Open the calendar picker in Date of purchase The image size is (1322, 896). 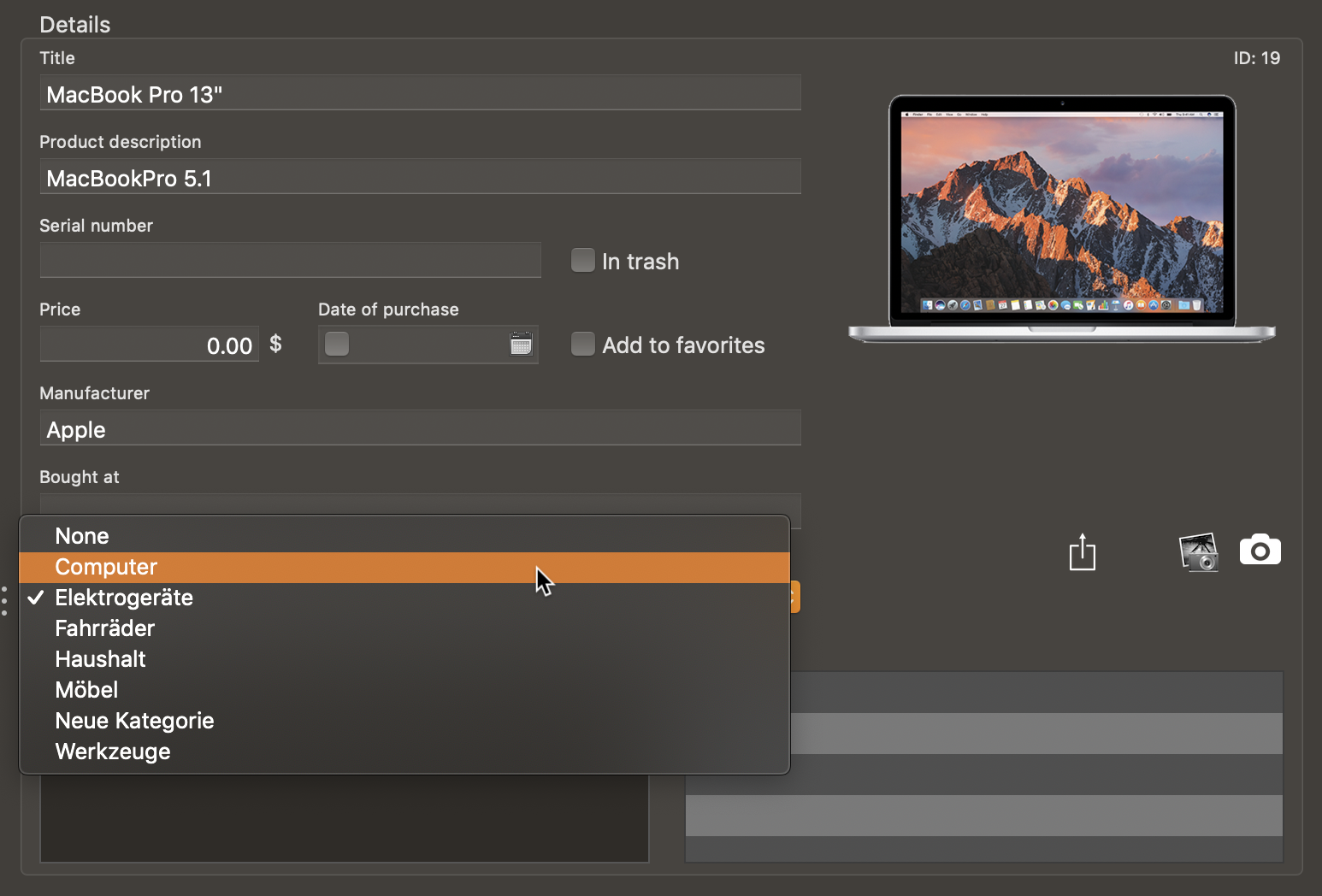click(x=521, y=344)
